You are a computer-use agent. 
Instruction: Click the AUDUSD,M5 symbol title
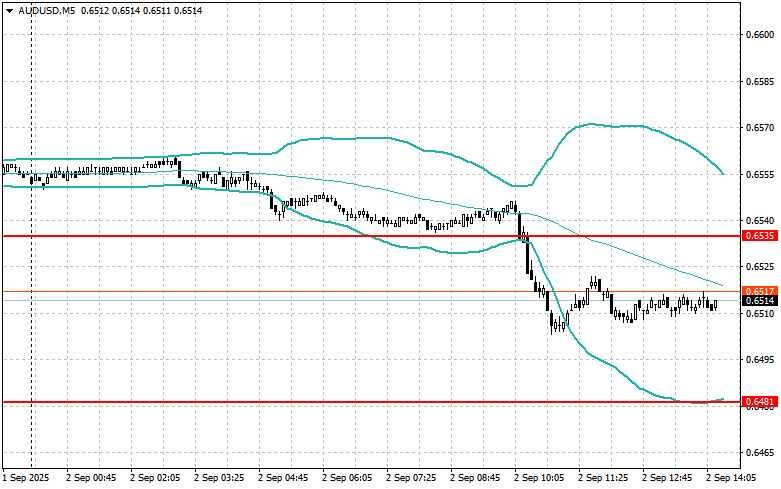(x=47, y=10)
